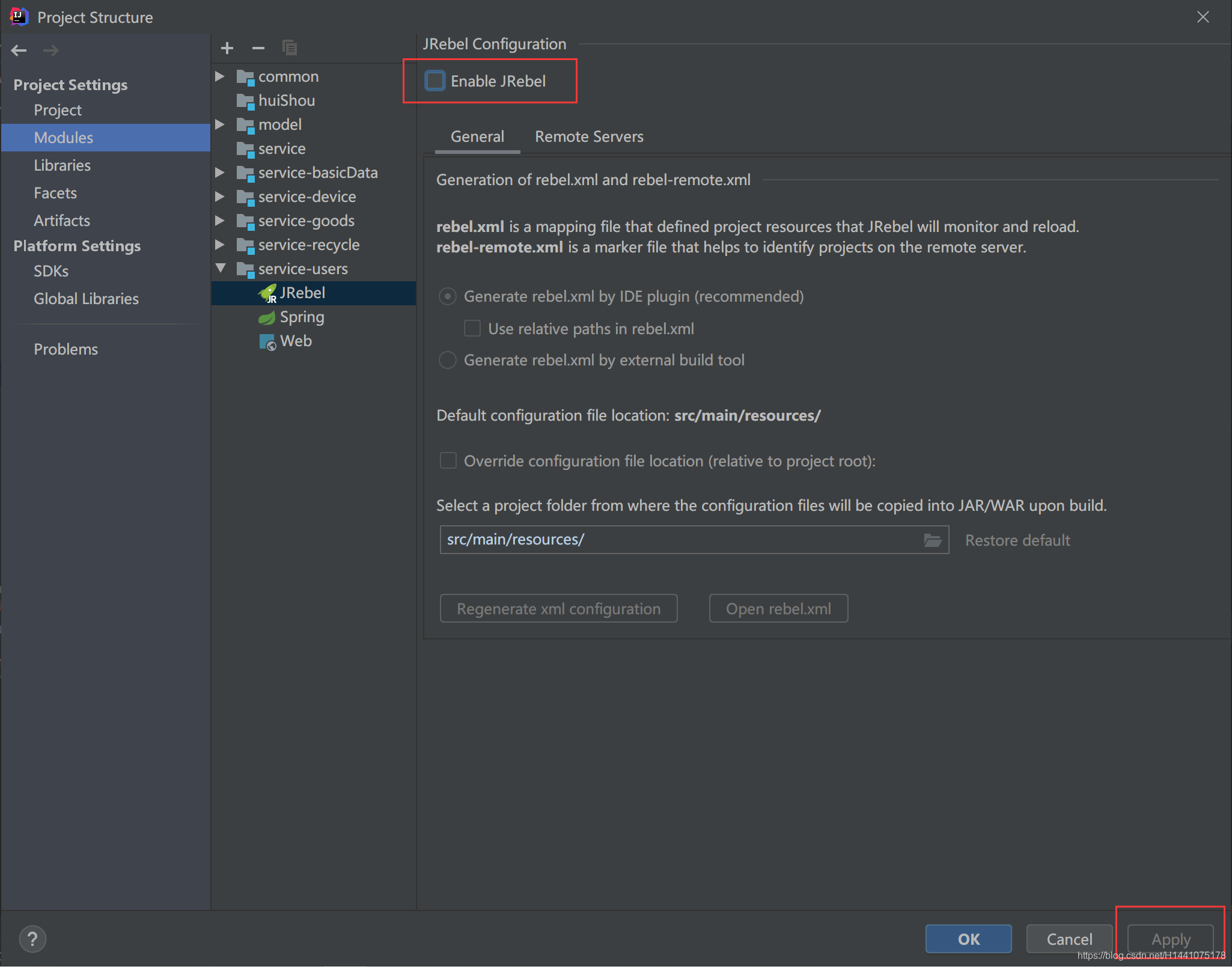
Task: Click the remove module minus icon
Action: [258, 48]
